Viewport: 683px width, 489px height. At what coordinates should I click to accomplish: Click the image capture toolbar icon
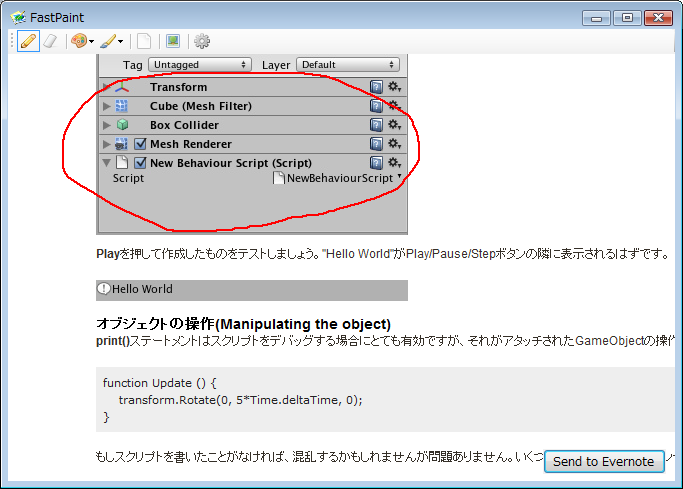(173, 41)
